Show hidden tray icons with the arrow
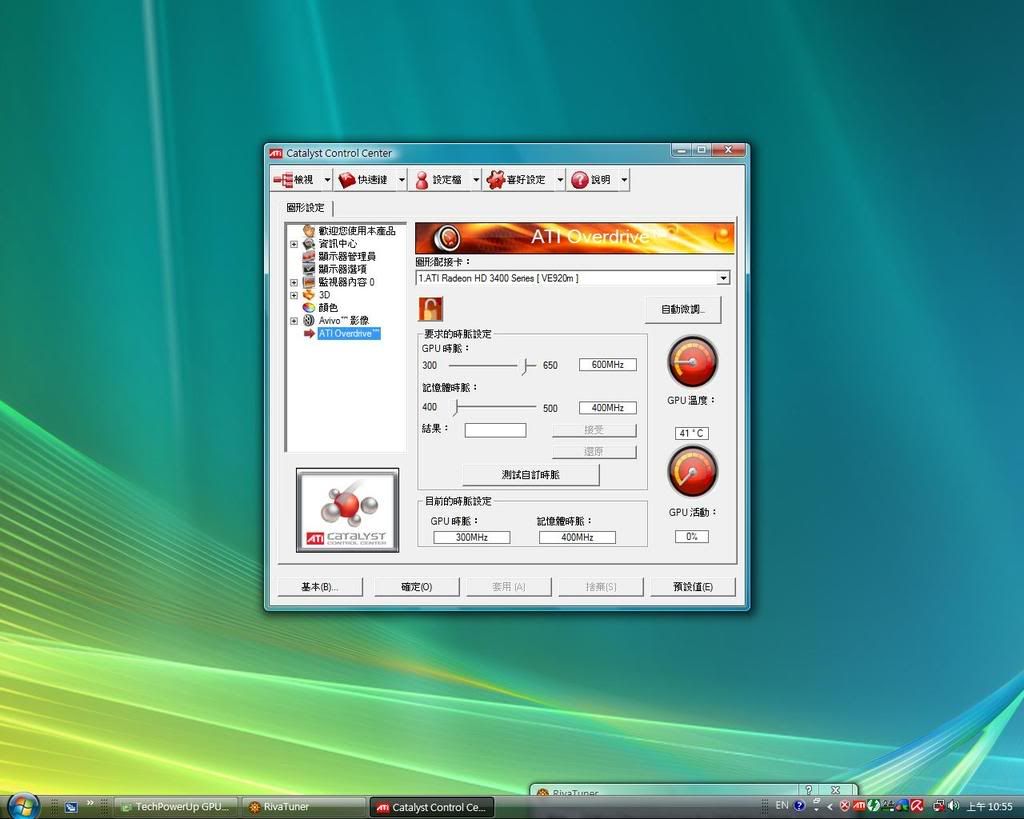1024x819 pixels. [x=829, y=807]
